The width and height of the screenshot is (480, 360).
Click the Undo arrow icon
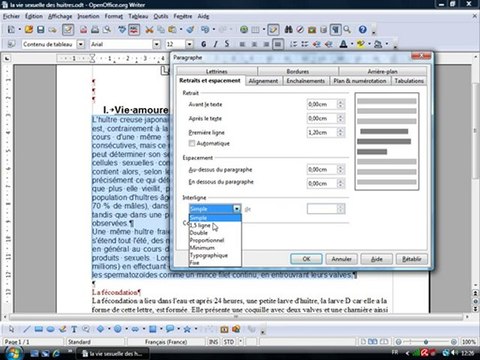click(205, 29)
